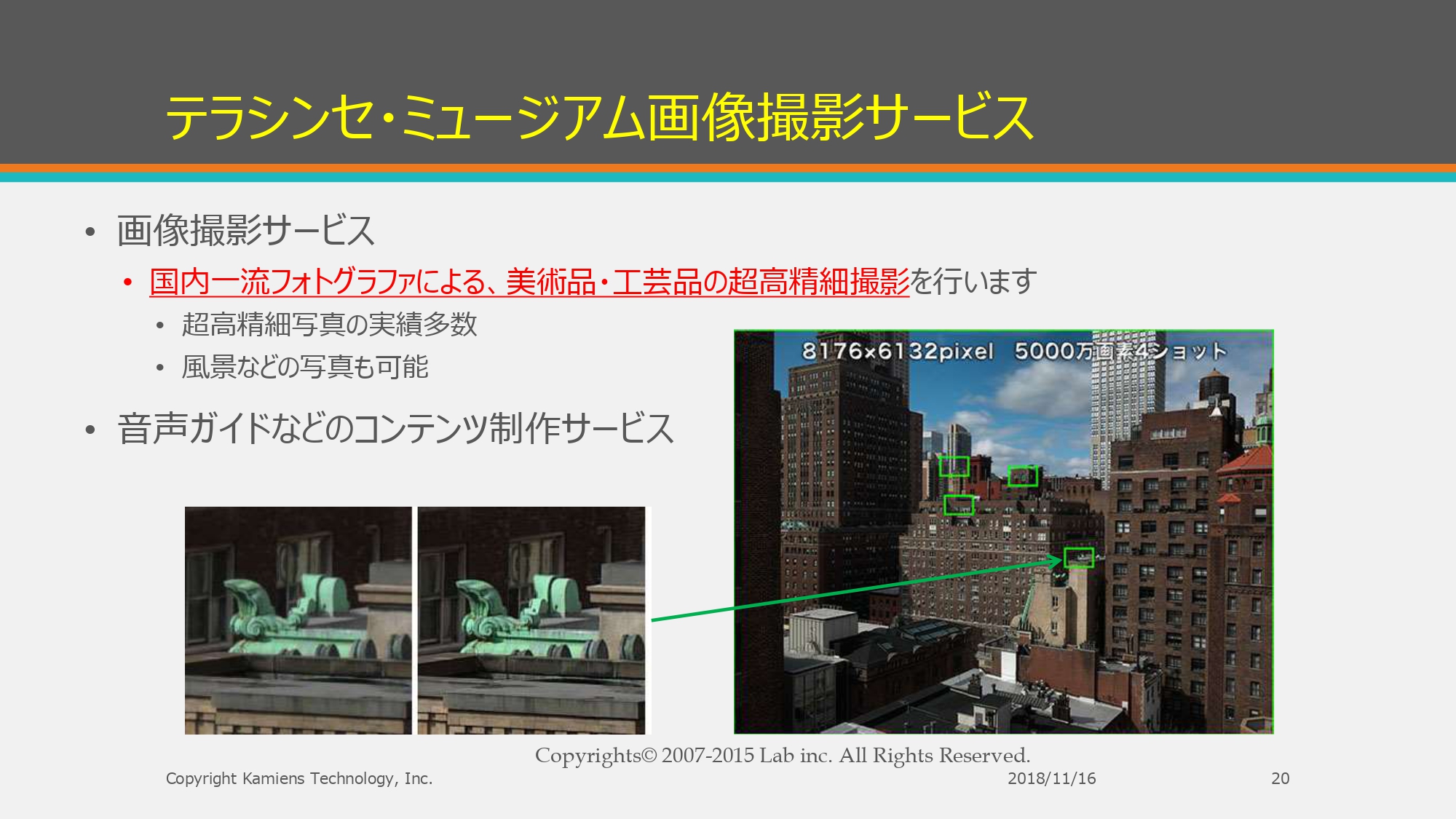Click the orange stripe under the header
The width and height of the screenshot is (1456, 819).
click(x=728, y=168)
